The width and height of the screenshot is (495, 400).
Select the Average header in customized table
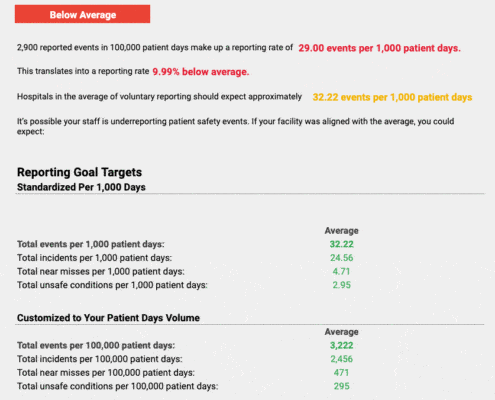point(342,332)
